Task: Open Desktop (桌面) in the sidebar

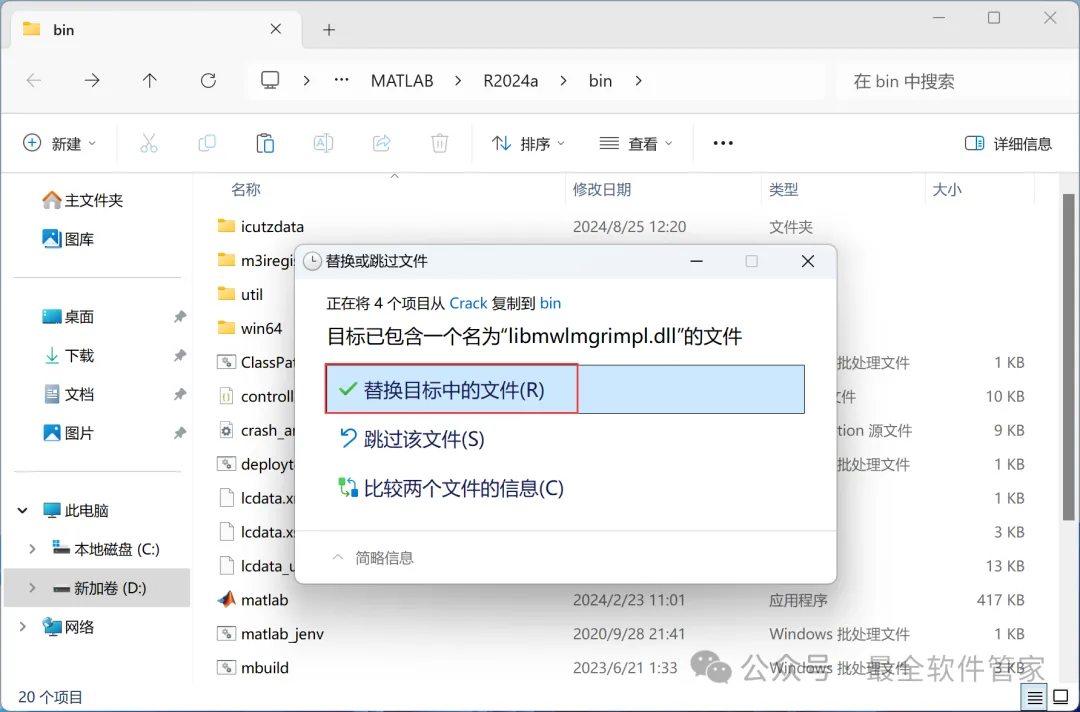Action: [68, 317]
